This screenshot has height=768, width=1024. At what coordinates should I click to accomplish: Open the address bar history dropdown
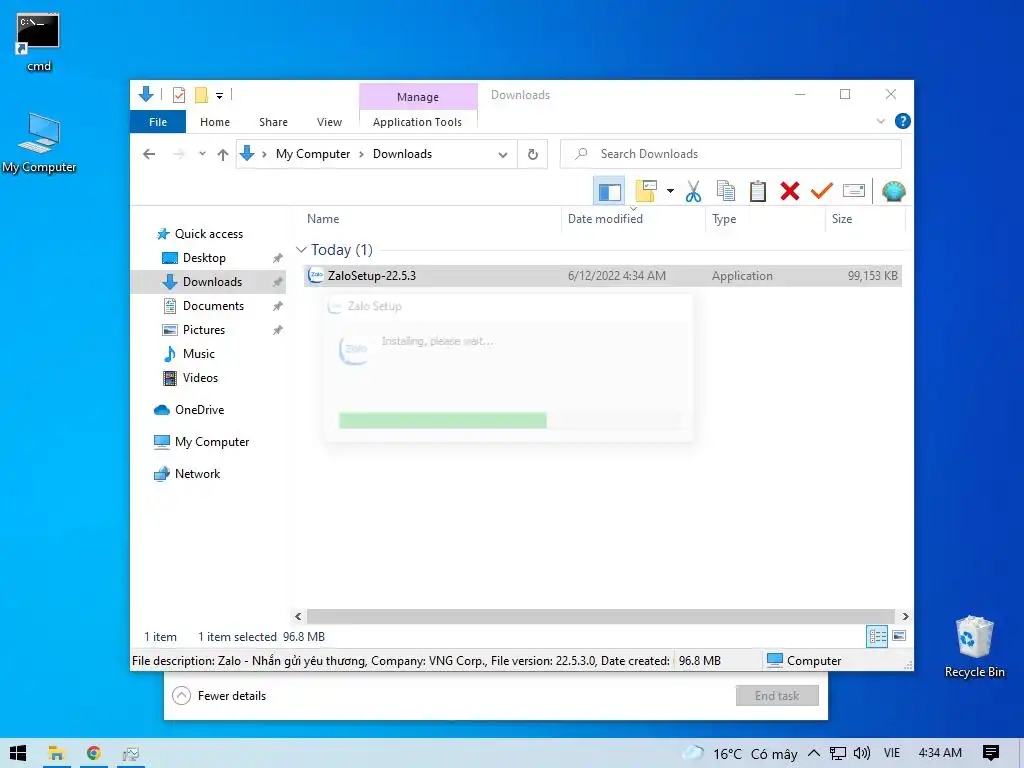(503, 155)
